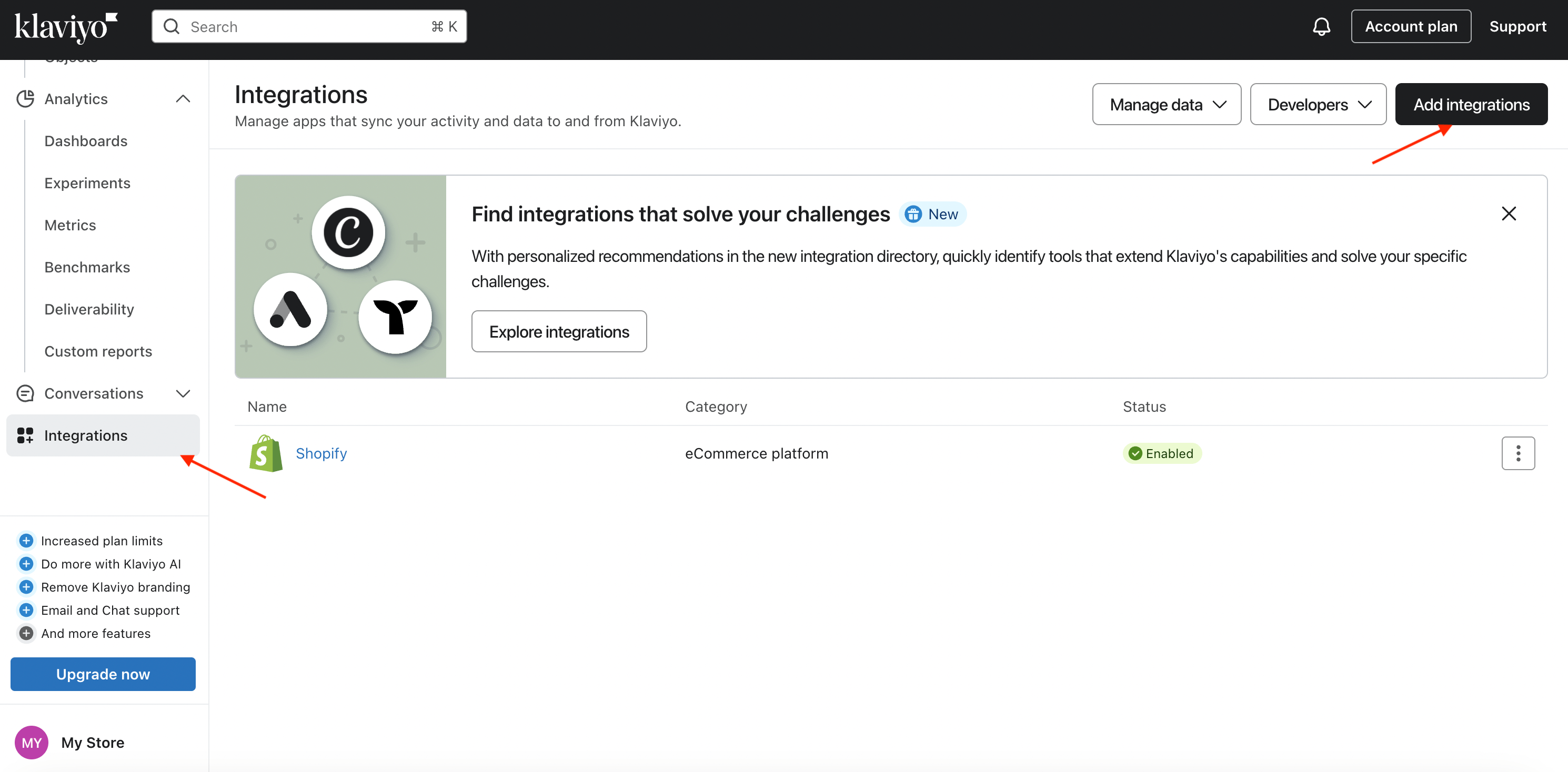This screenshot has width=1568, height=772.
Task: Open the Manage data dropdown
Action: [x=1167, y=104]
